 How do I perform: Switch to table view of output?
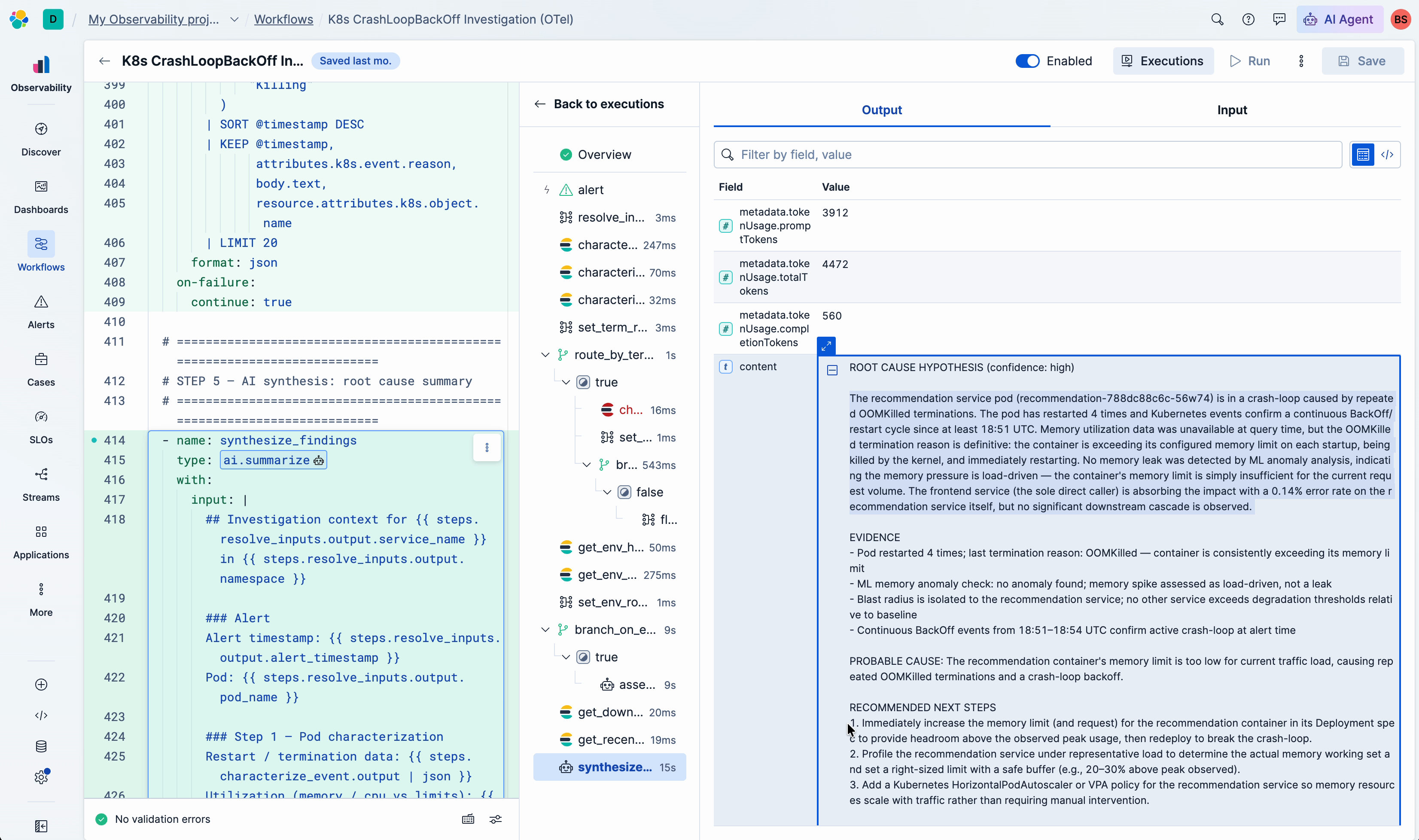[1362, 155]
